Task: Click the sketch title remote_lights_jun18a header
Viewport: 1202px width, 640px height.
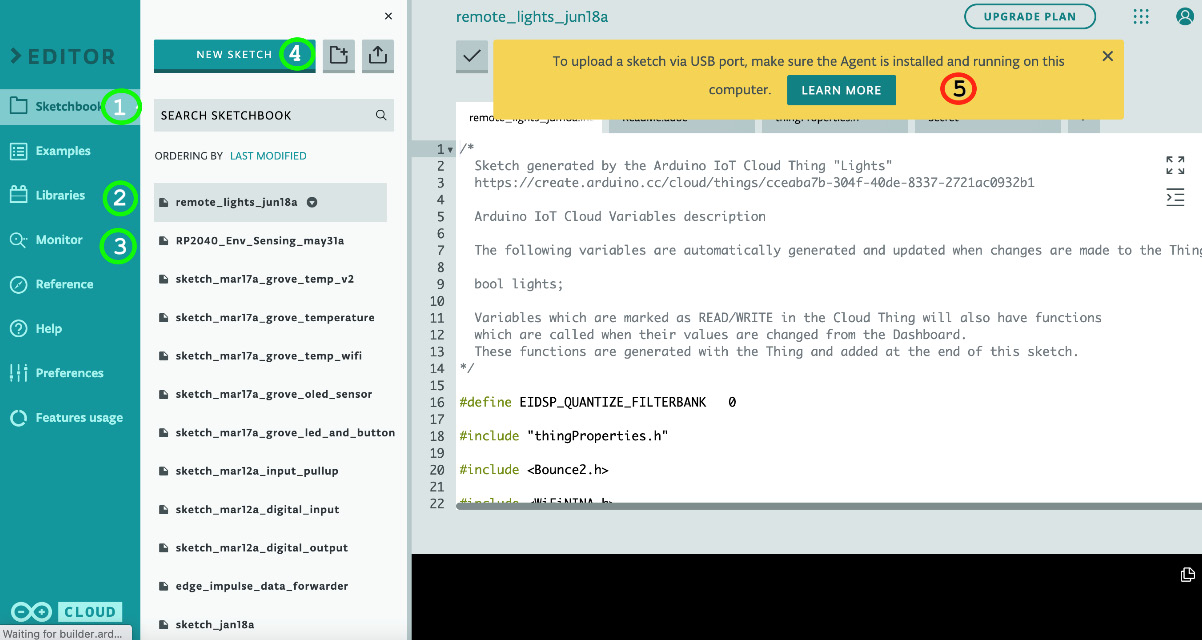Action: pos(532,17)
